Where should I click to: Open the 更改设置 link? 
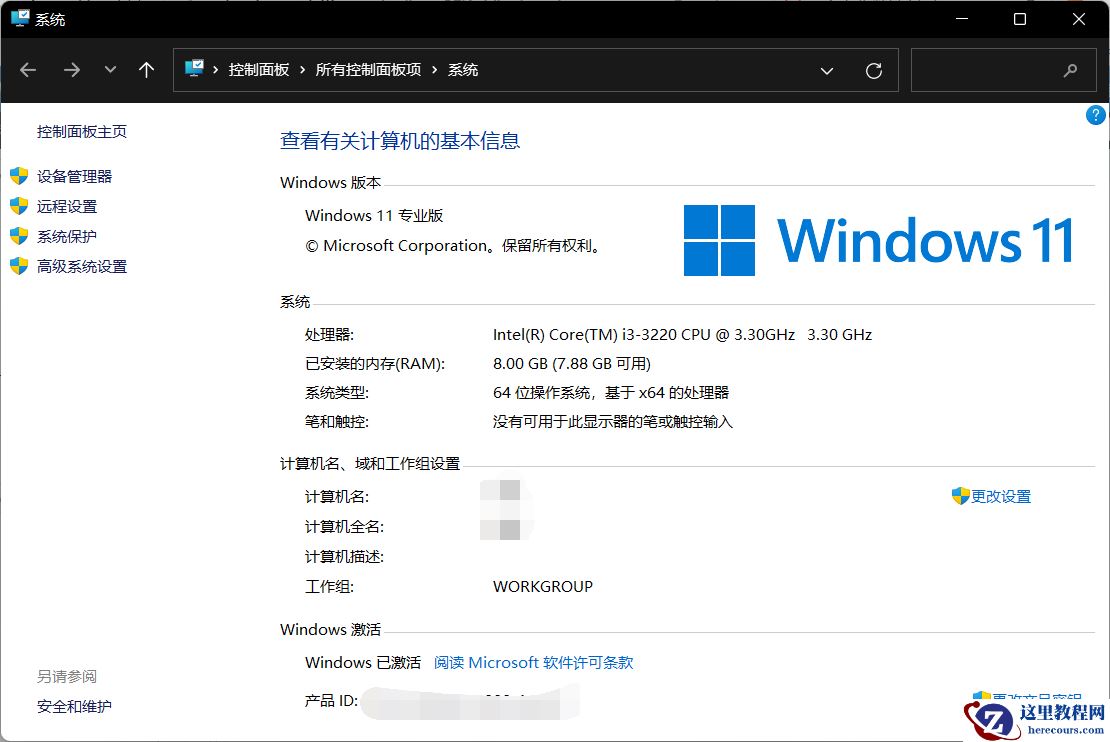pyautogui.click(x=999, y=496)
